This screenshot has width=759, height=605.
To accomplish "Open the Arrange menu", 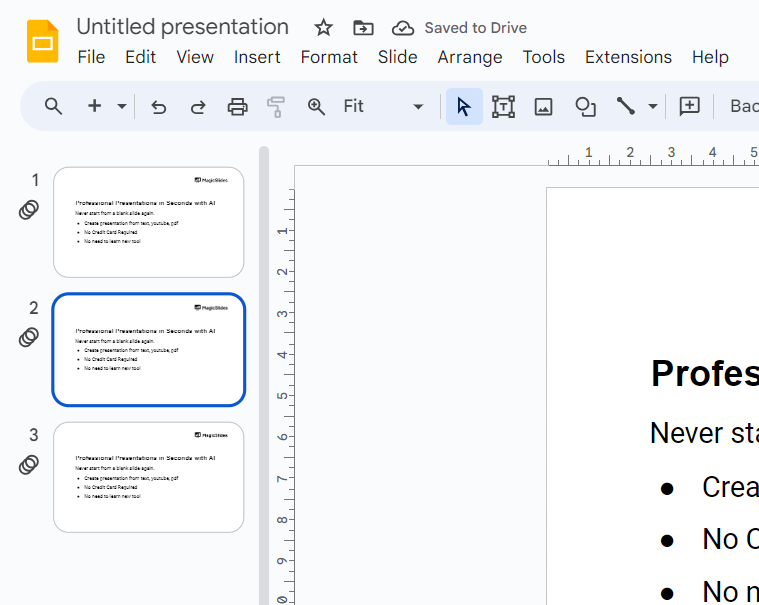I will point(469,57).
